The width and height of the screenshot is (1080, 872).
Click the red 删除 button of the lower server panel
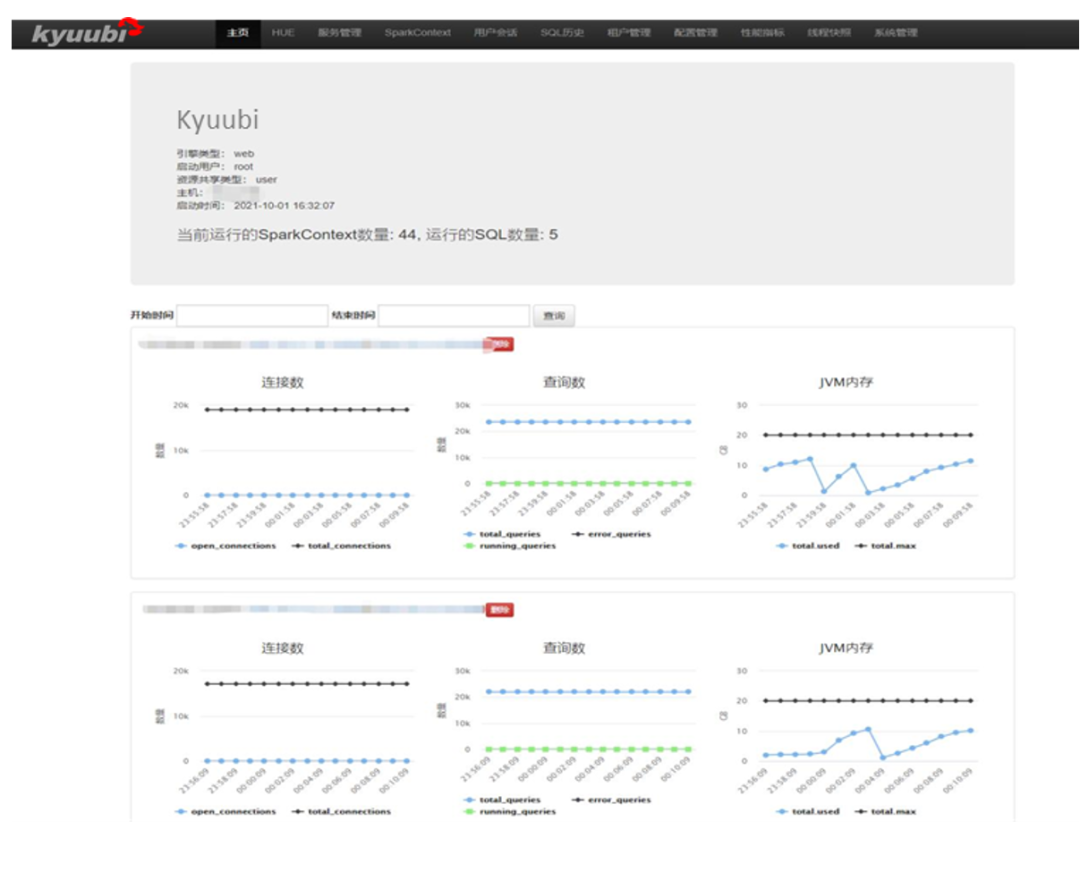(x=500, y=610)
